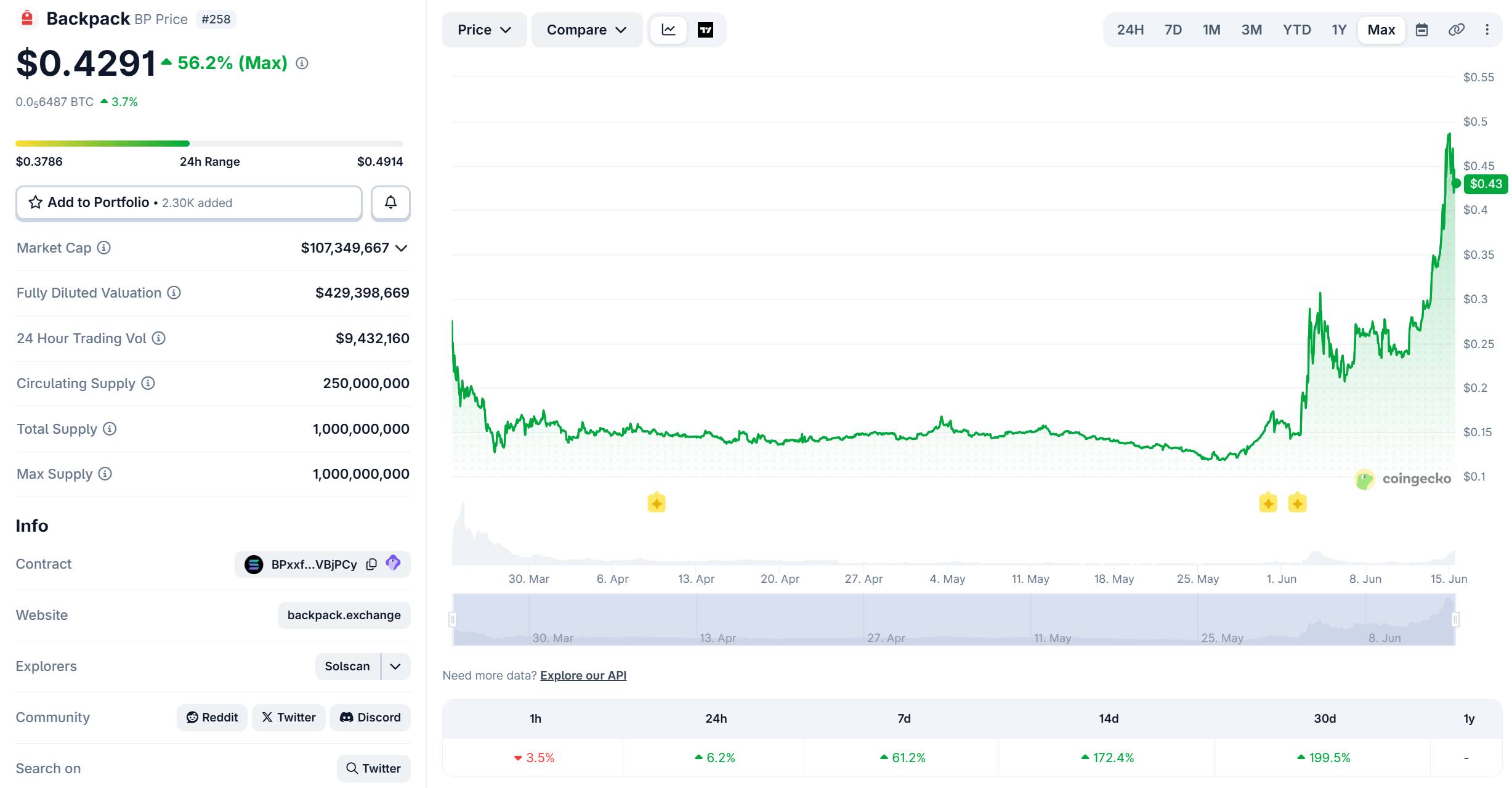
Task: Select the YTD time range
Action: click(x=1296, y=30)
